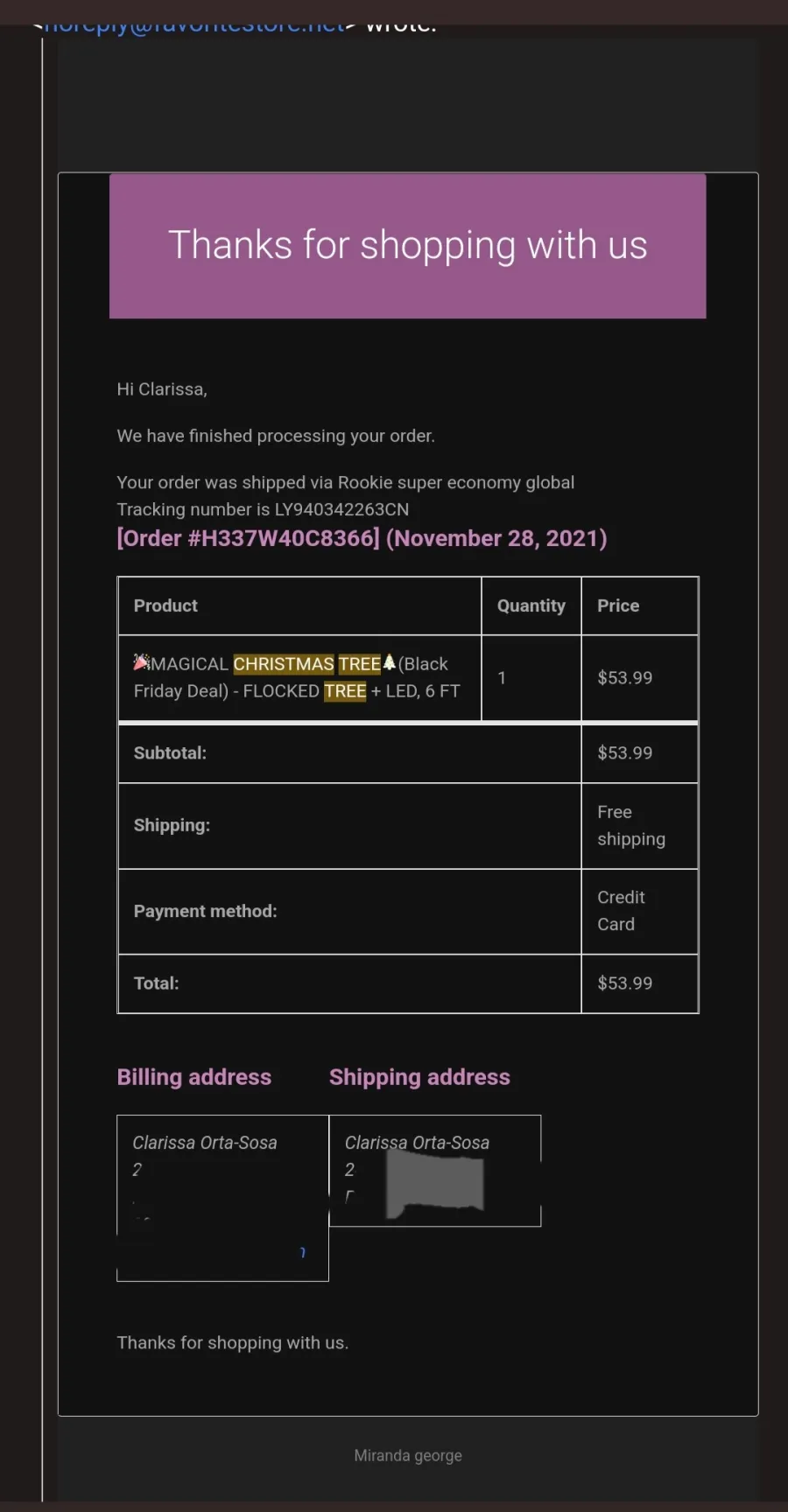Click the Subtotal amount $53.99
This screenshot has width=788, height=1512.
(625, 752)
